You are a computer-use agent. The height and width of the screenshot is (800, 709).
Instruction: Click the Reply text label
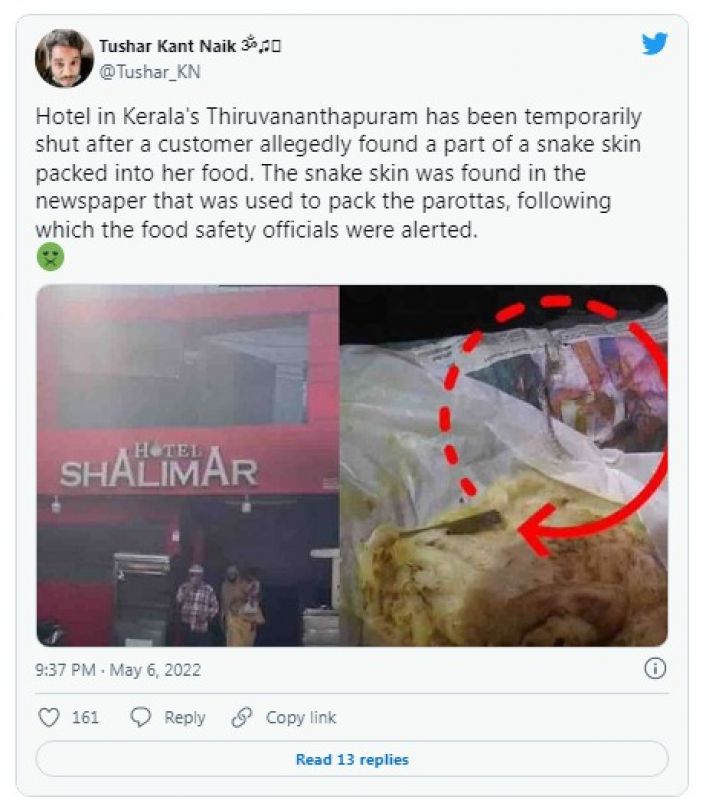click(x=185, y=717)
